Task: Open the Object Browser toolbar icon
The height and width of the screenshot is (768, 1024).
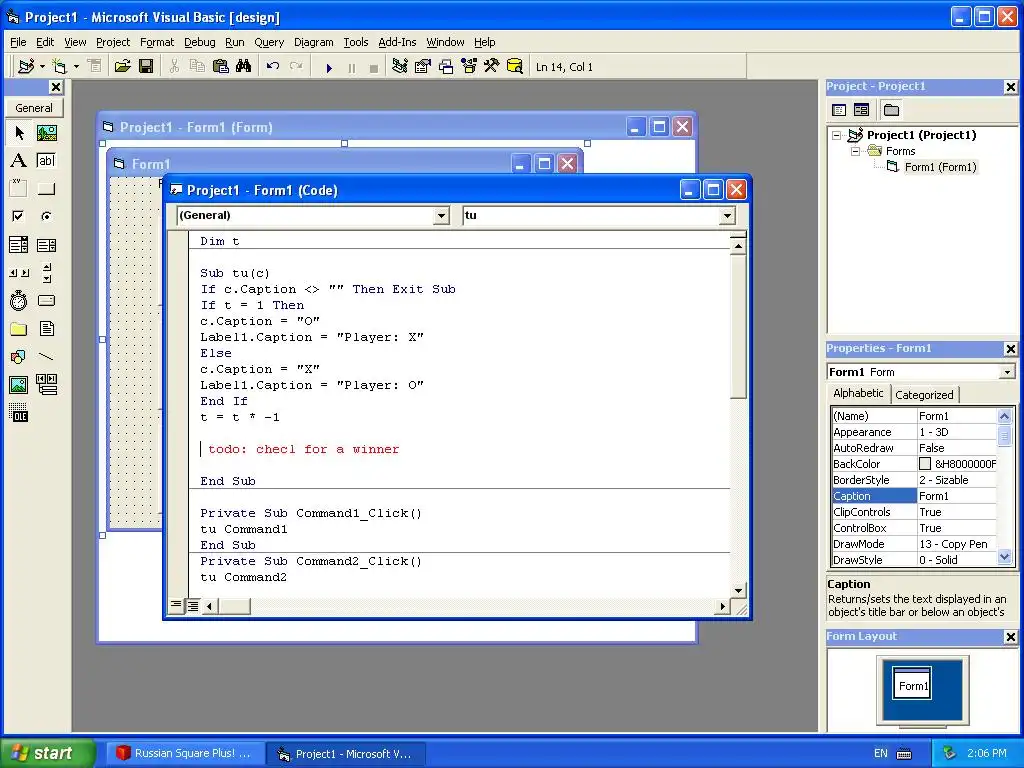Action: [x=469, y=67]
